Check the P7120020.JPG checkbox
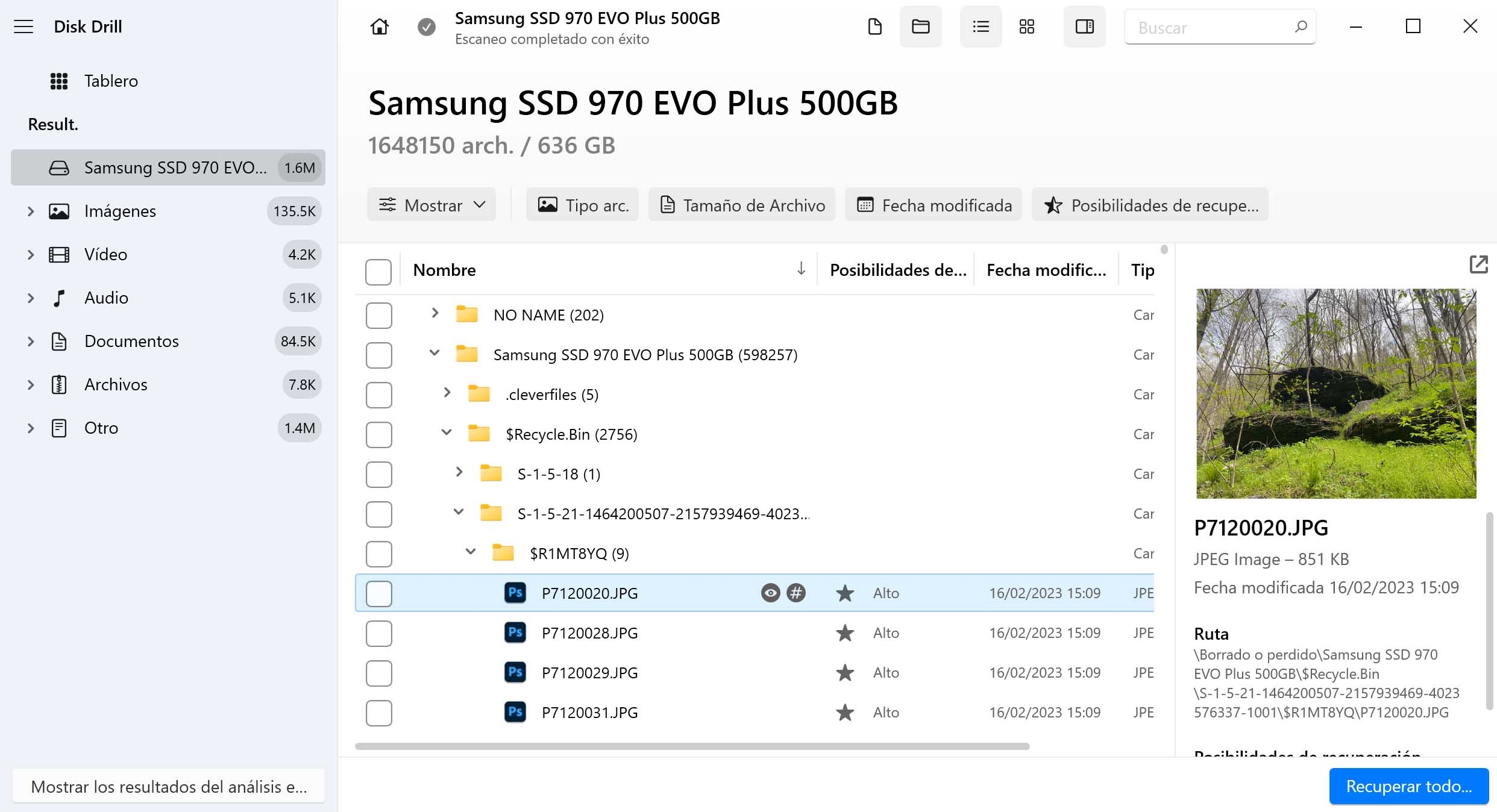Screen dimensions: 1497x812 (378, 593)
